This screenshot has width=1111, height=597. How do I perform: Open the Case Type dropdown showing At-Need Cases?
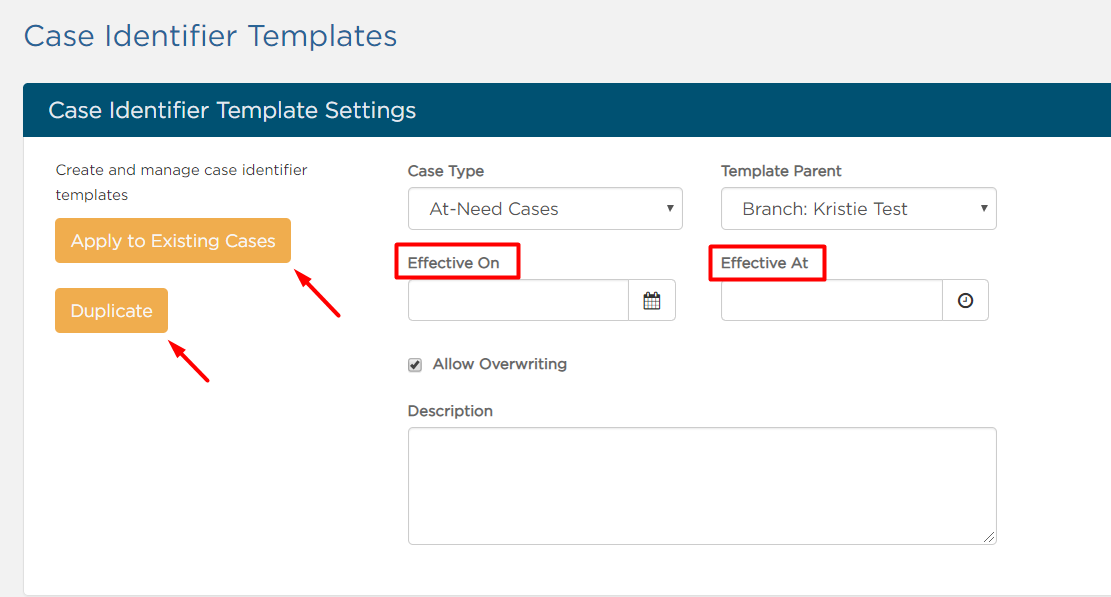545,209
